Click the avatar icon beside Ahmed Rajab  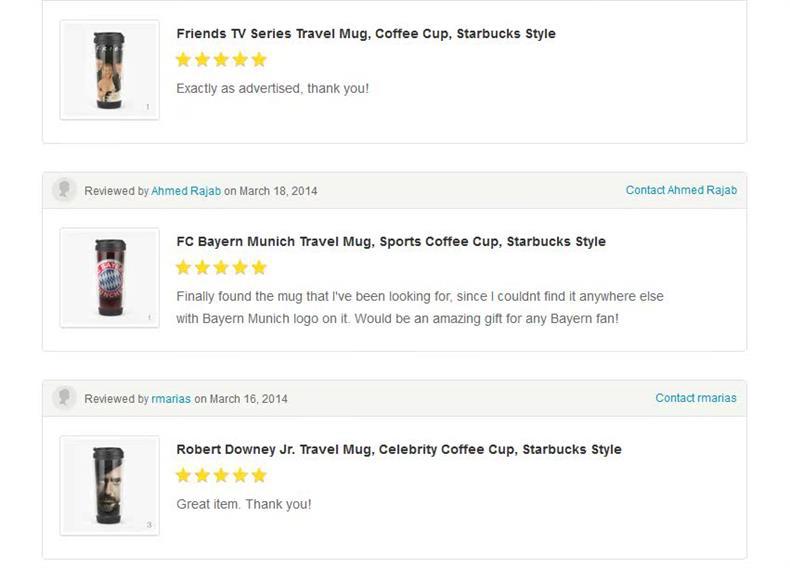coord(65,190)
